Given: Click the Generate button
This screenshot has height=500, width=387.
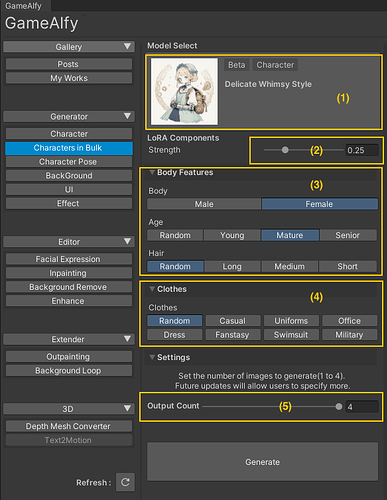Looking at the screenshot, I should click(x=263, y=462).
